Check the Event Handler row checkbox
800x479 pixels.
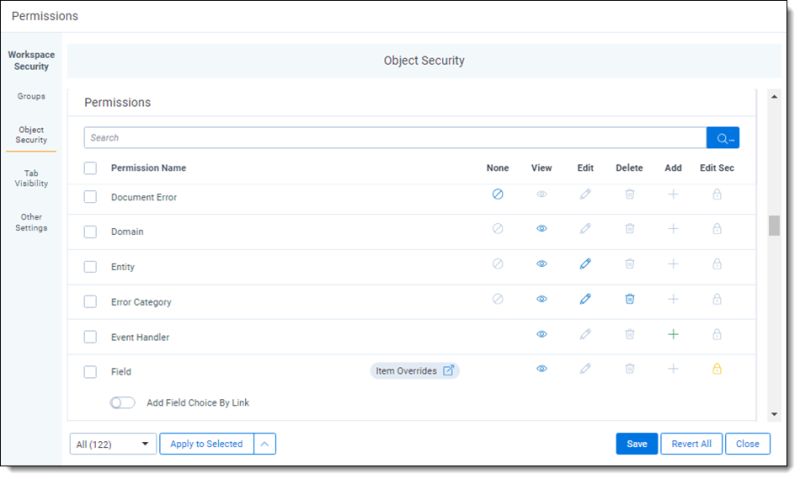pyautogui.click(x=90, y=337)
